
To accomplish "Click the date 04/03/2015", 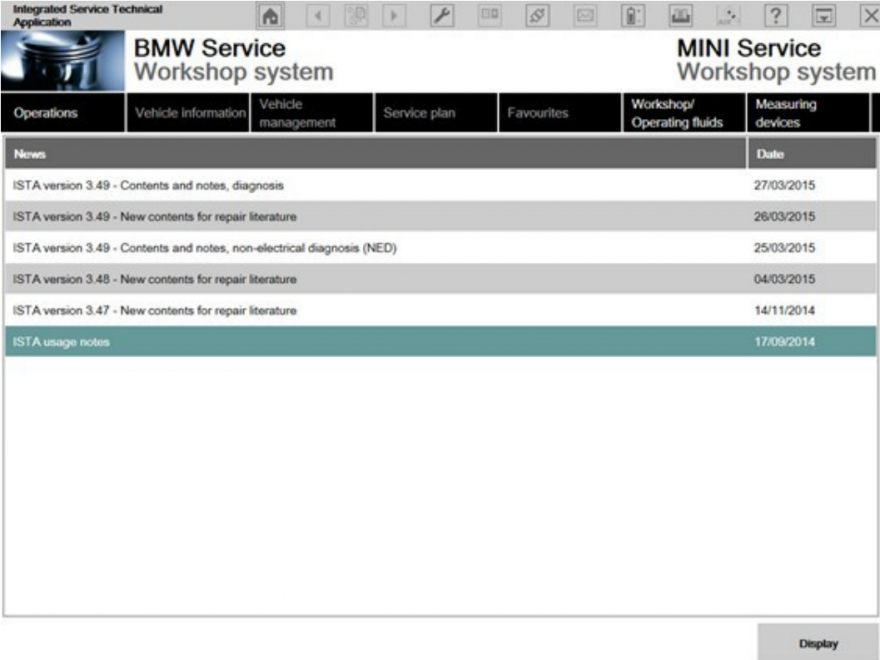I will coord(784,279).
